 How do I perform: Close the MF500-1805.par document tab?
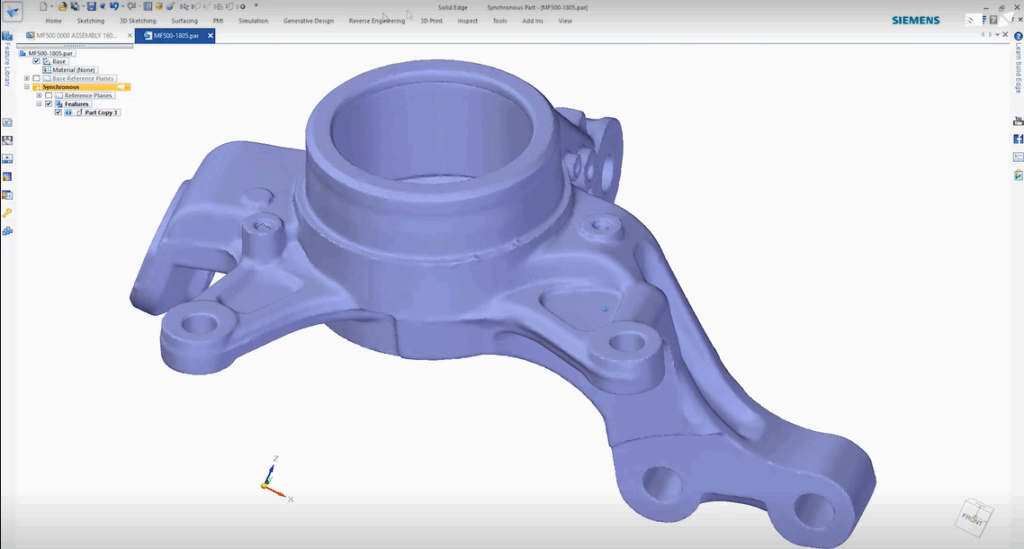(210, 36)
